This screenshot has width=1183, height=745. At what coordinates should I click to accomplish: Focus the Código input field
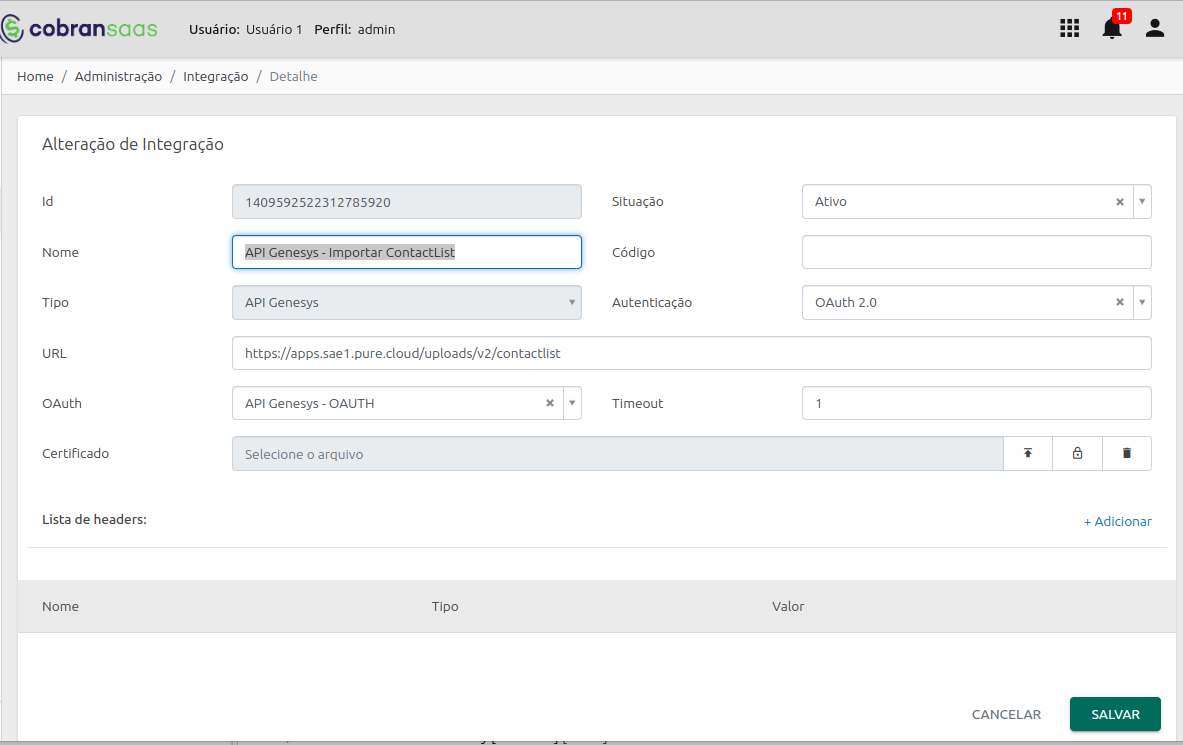[x=976, y=252]
